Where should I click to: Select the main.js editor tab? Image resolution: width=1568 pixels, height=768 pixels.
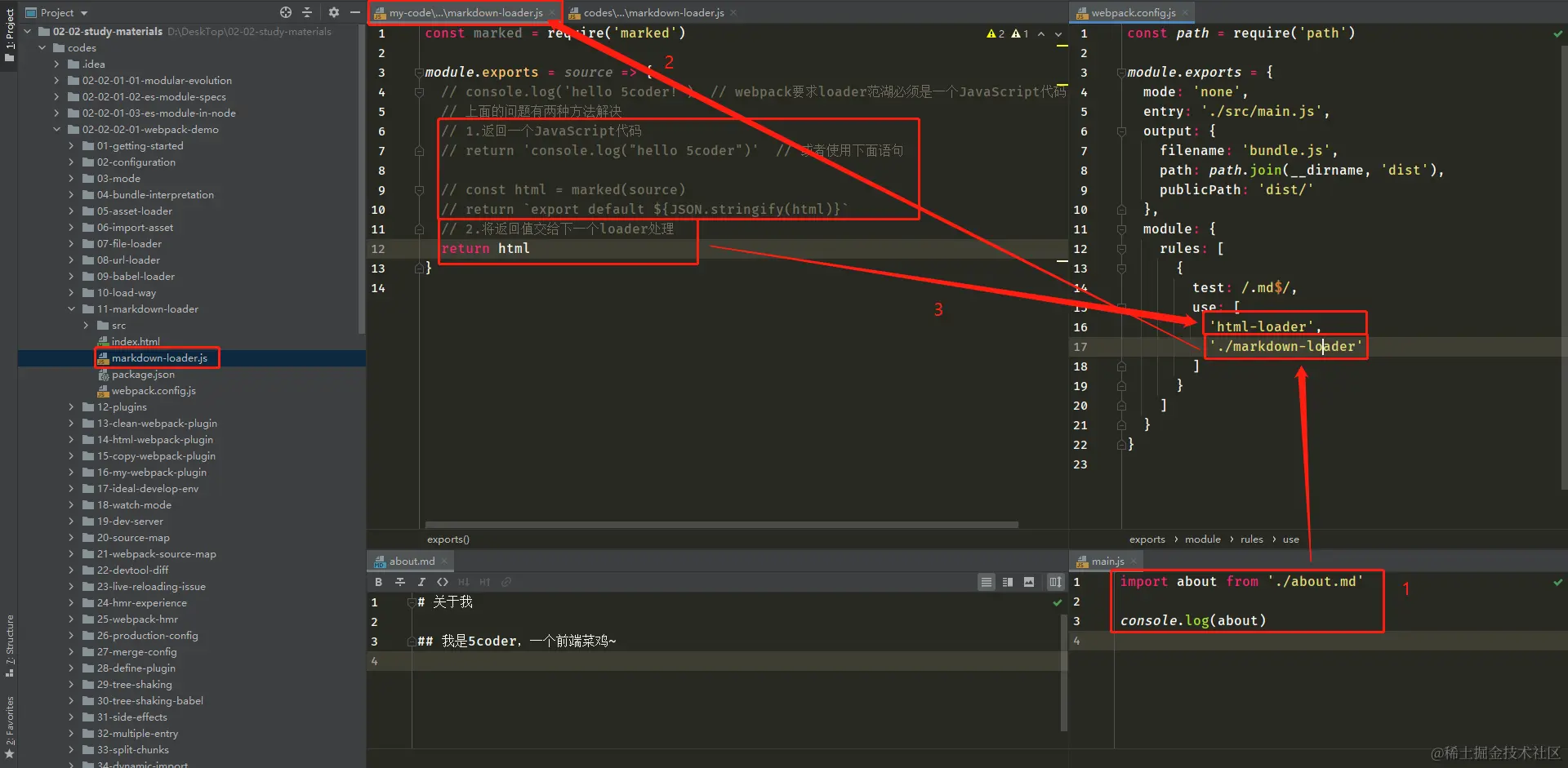(x=1107, y=561)
